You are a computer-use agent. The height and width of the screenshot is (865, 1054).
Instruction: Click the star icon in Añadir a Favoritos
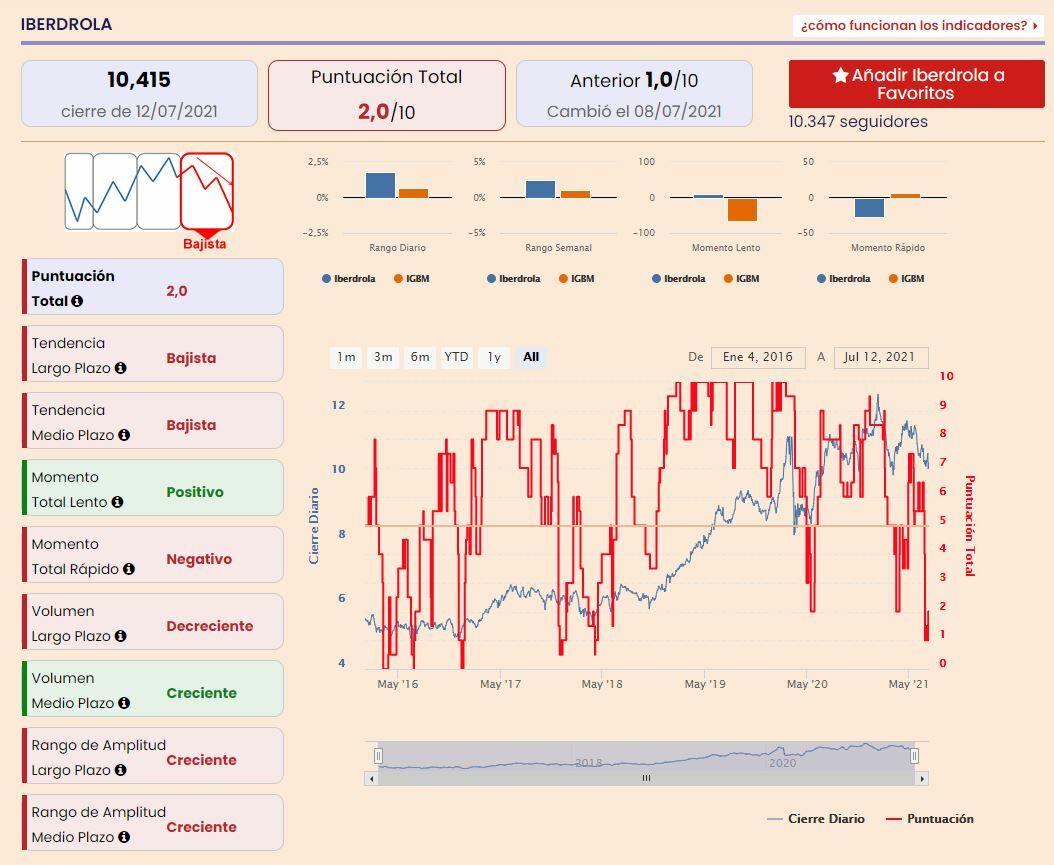[840, 75]
